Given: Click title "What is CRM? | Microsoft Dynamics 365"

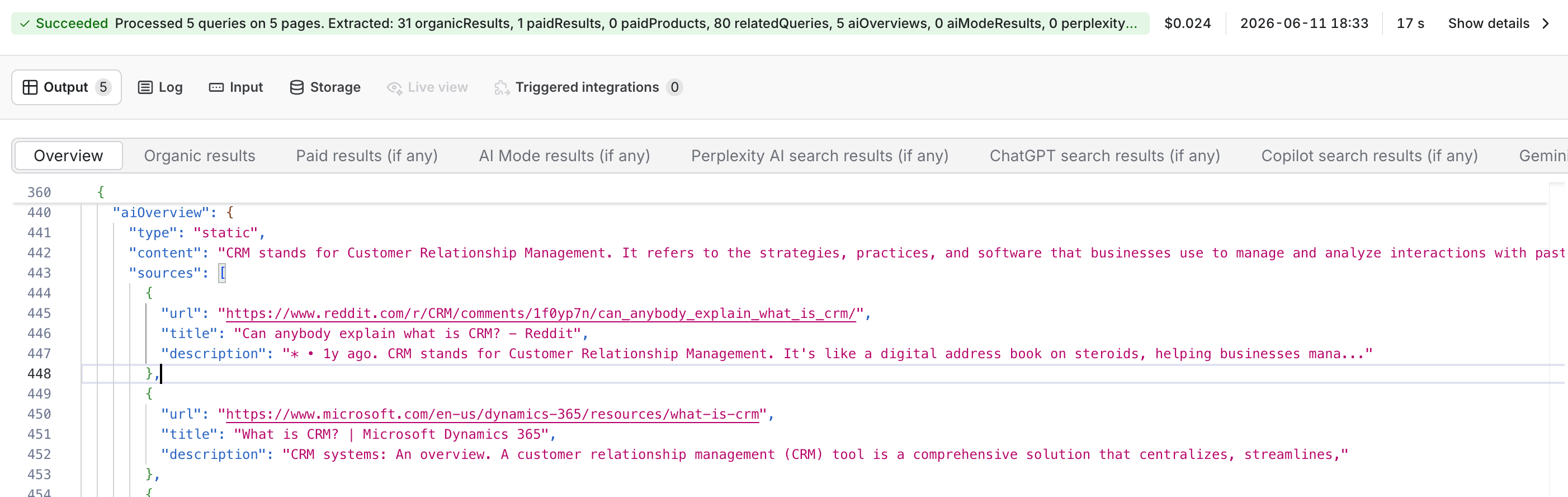Looking at the screenshot, I should pyautogui.click(x=391, y=434).
